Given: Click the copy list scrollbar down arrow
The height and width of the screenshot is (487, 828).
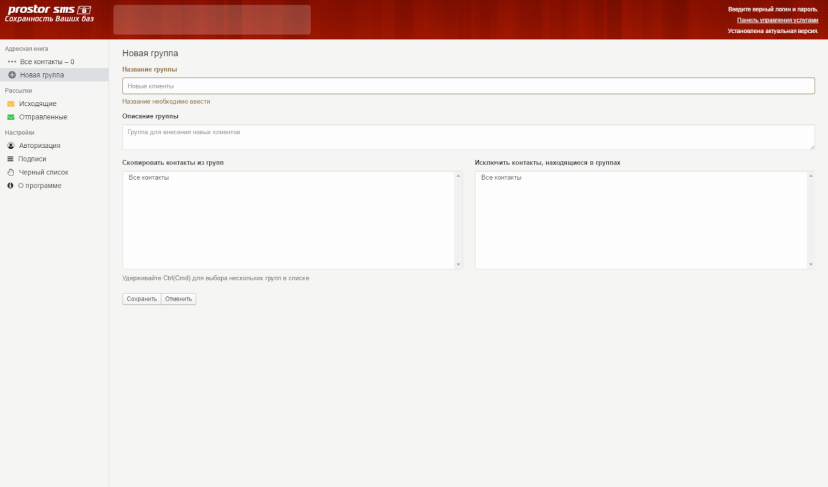Looking at the screenshot, I should tap(458, 264).
